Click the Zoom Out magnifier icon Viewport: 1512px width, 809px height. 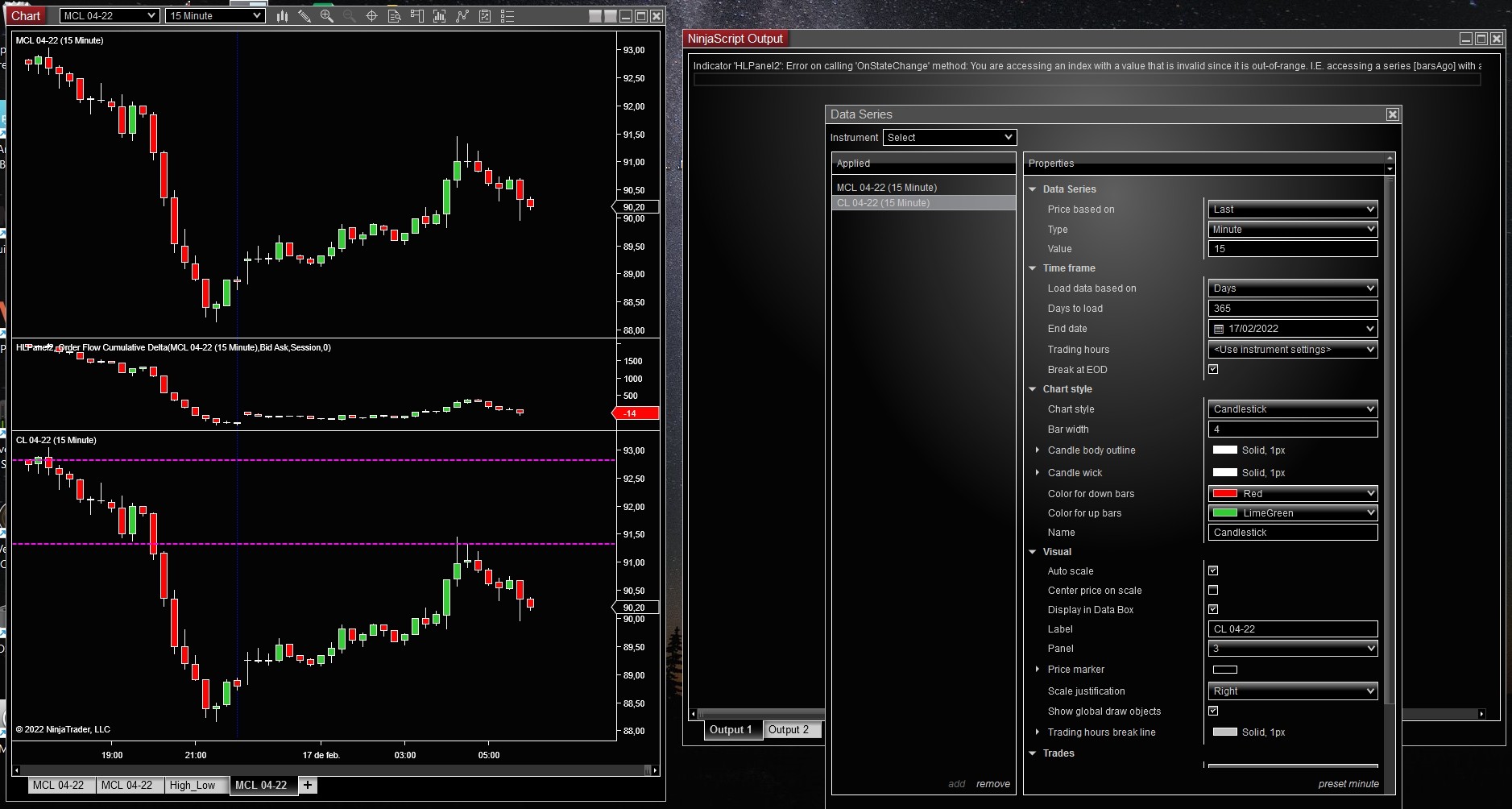(350, 16)
